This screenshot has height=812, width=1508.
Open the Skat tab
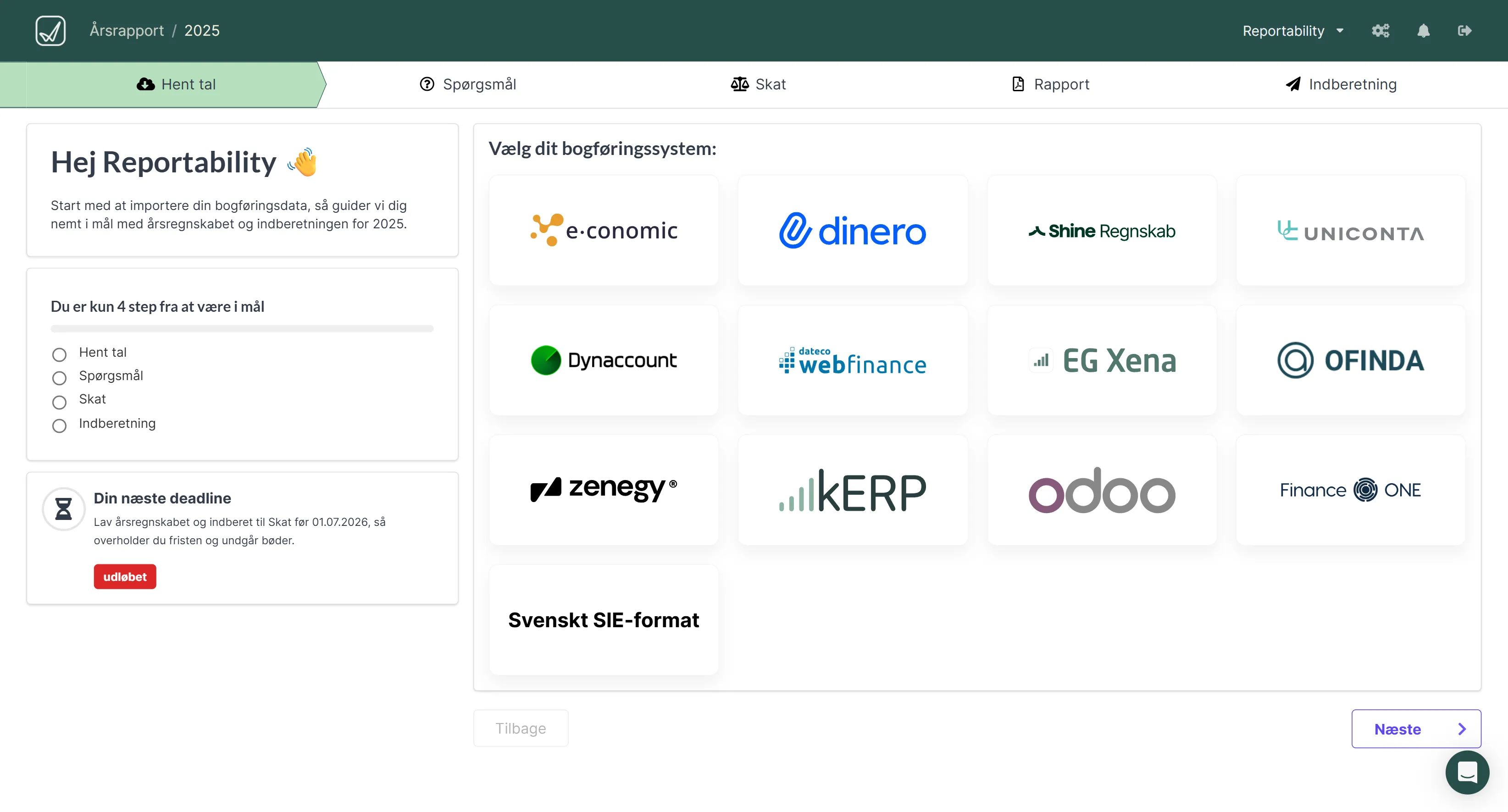click(758, 84)
